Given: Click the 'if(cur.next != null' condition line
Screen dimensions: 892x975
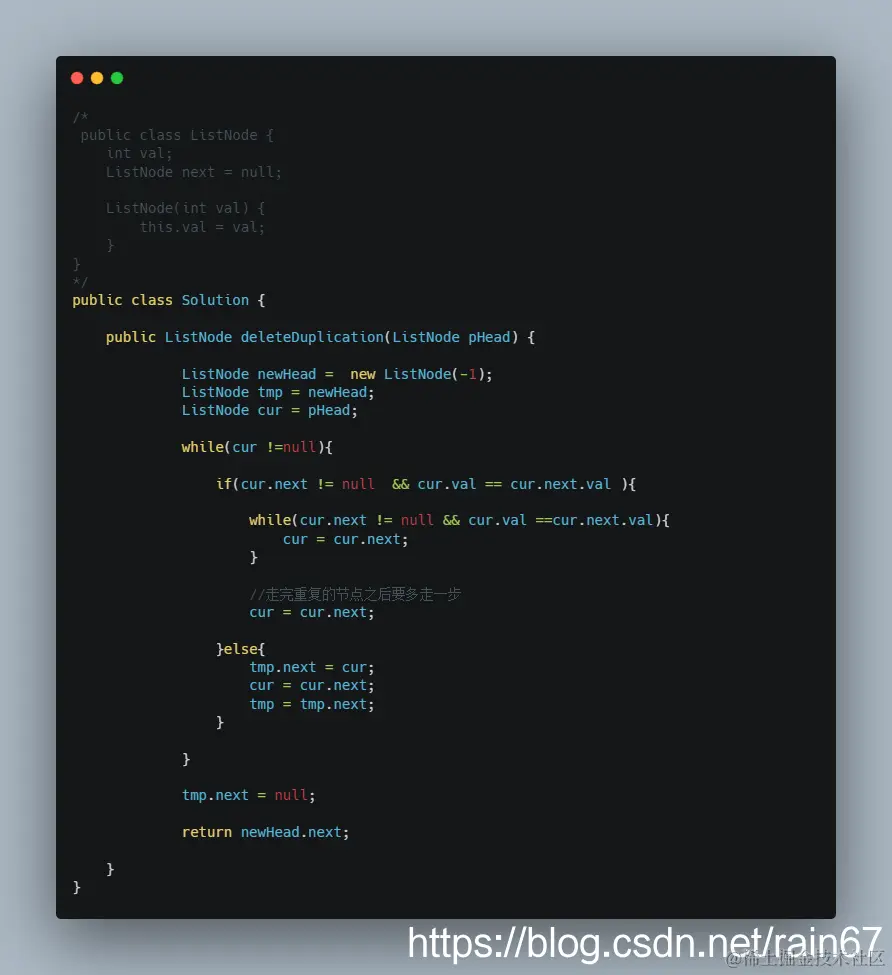Looking at the screenshot, I should point(426,484).
